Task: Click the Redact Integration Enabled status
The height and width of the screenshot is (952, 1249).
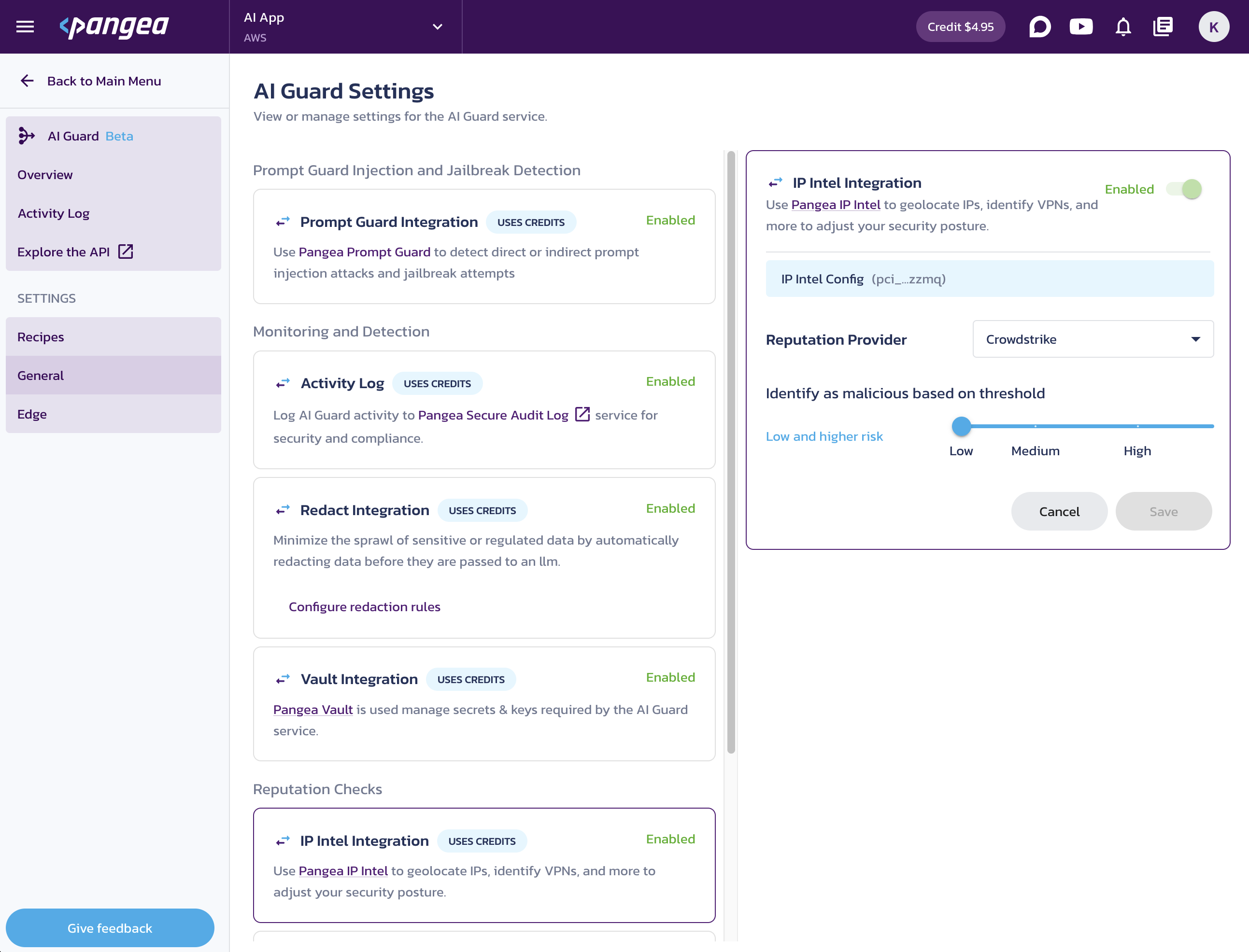Action: tap(670, 508)
